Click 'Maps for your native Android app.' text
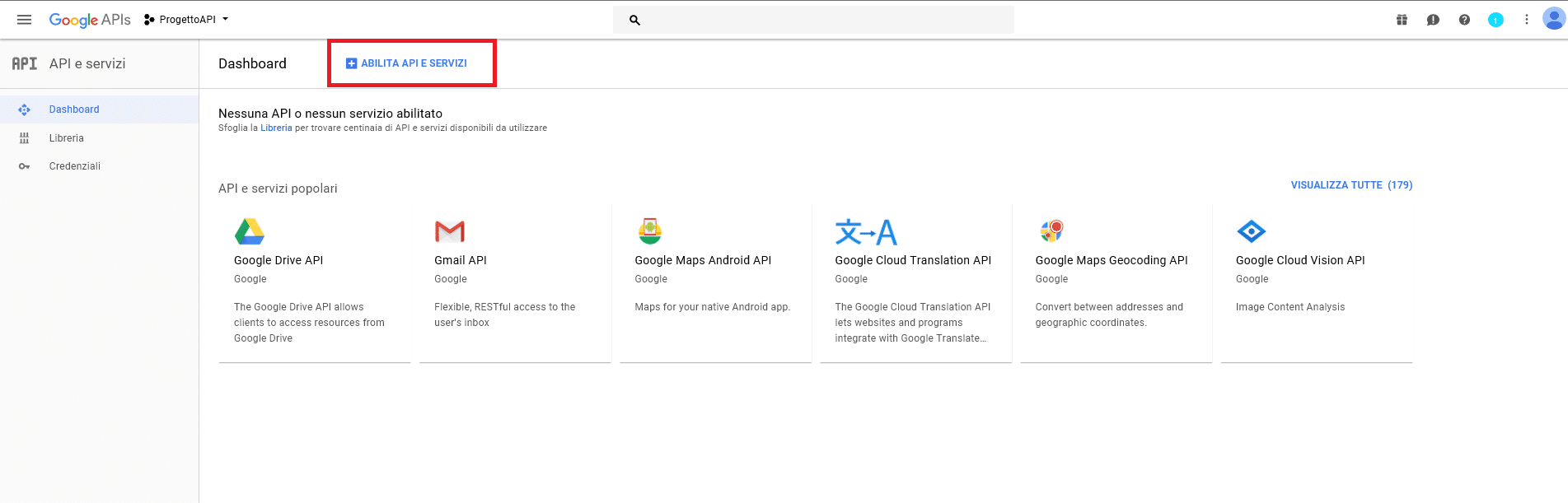The height and width of the screenshot is (503, 1568). pyautogui.click(x=713, y=307)
